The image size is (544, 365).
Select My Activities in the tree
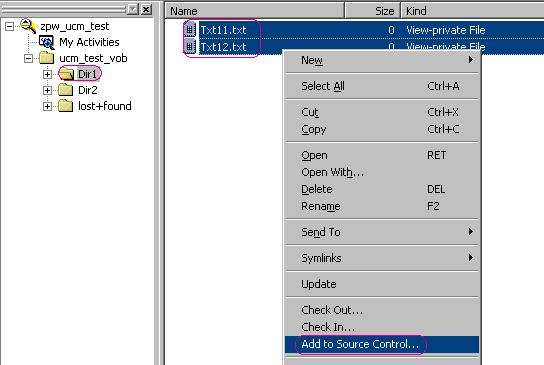[x=89, y=42]
